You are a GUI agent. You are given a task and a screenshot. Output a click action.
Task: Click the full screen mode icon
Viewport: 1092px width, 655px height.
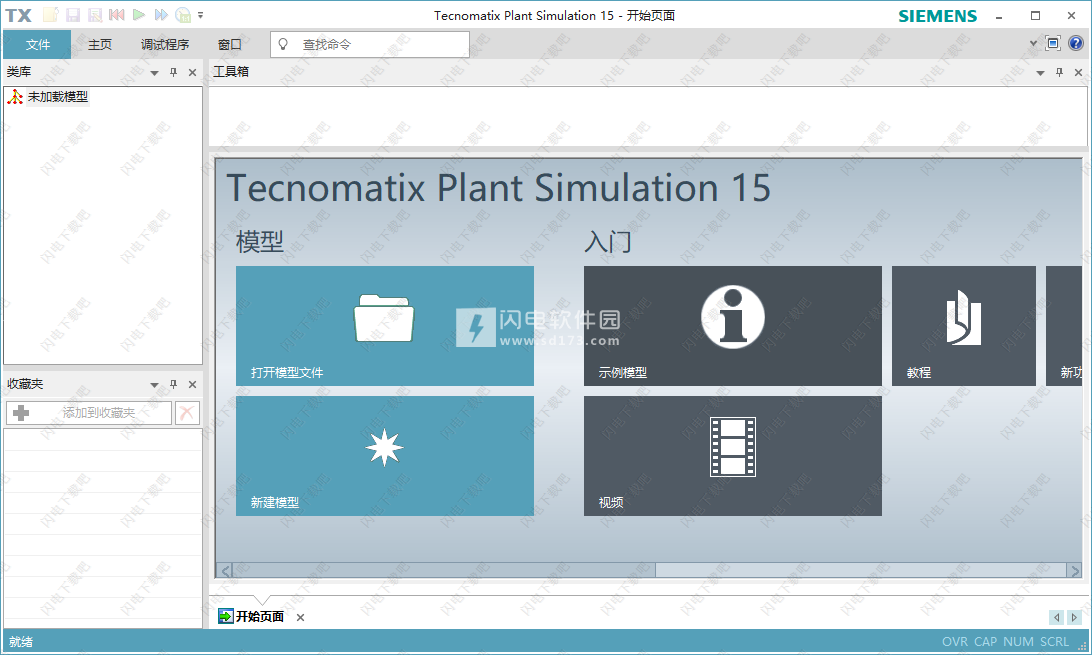tap(1053, 43)
